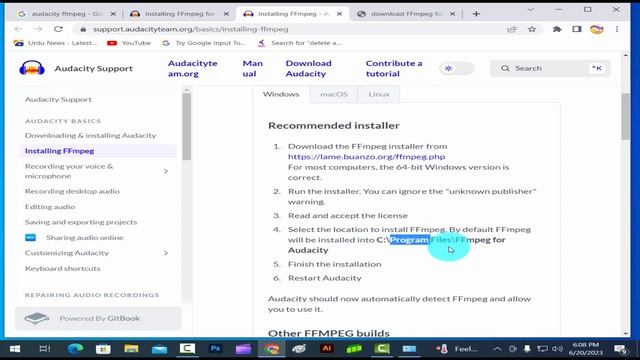The width and height of the screenshot is (640, 360).
Task: Click the browser forward arrow
Action: [38, 29]
